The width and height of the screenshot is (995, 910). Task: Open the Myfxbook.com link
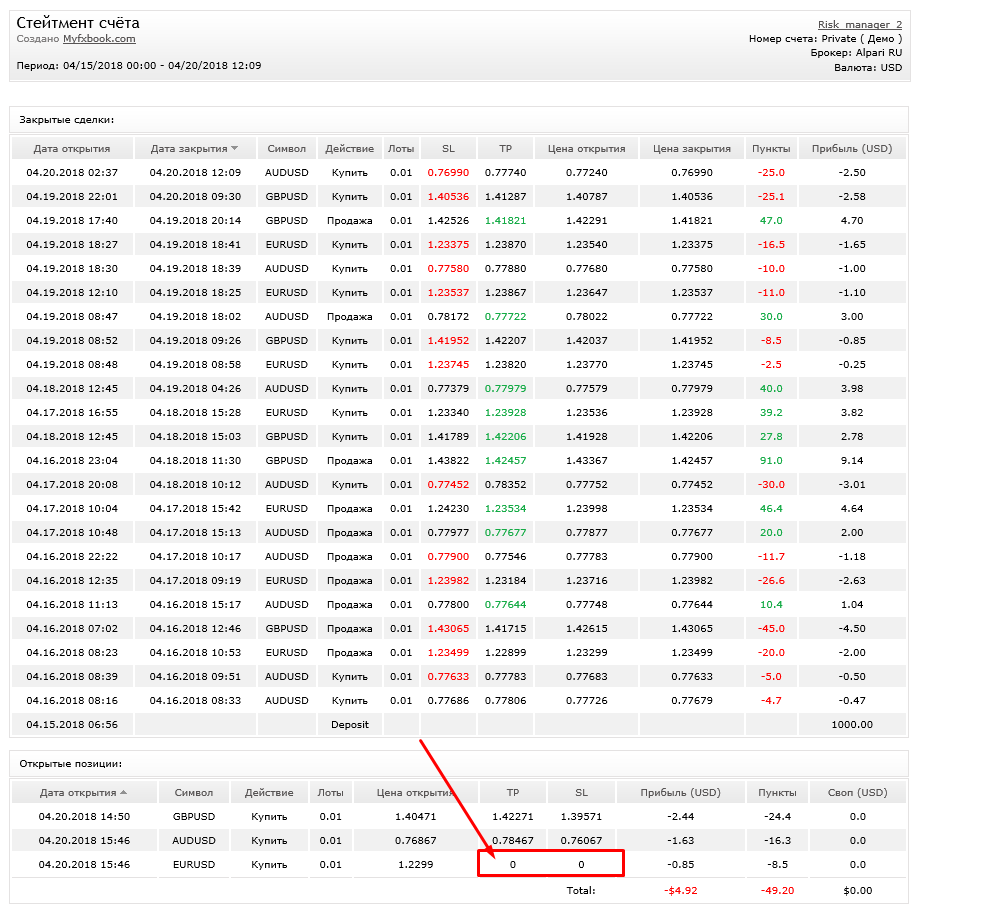tap(99, 39)
